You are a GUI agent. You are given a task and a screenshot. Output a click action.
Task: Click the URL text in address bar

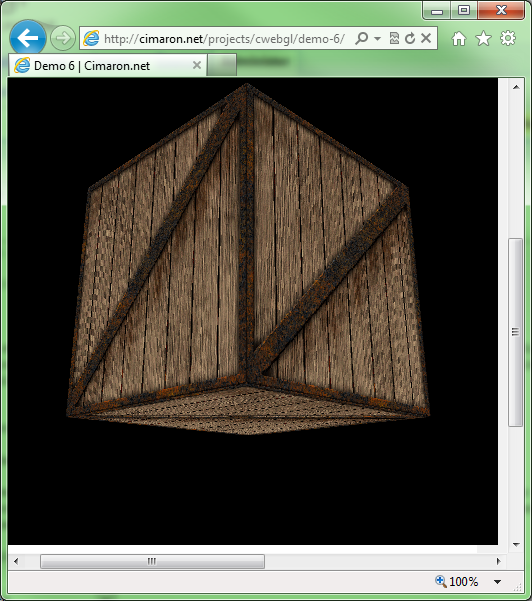(224, 39)
